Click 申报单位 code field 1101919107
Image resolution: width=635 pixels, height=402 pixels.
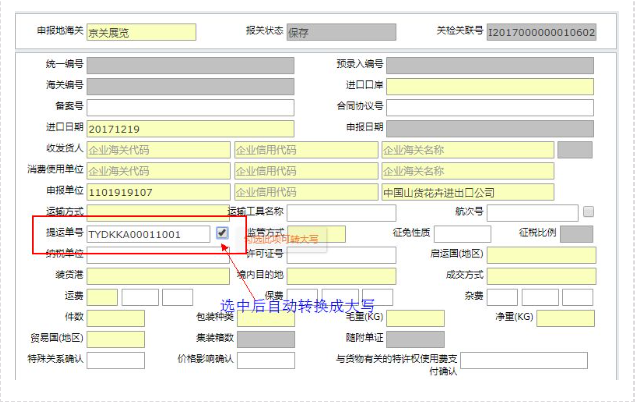158,192
